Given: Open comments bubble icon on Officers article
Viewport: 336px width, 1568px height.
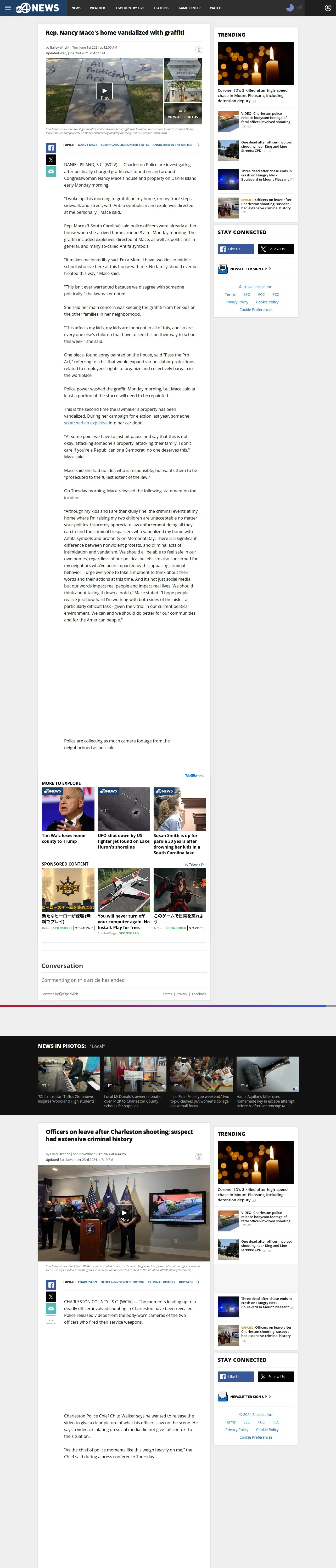Looking at the screenshot, I should [51, 1320].
